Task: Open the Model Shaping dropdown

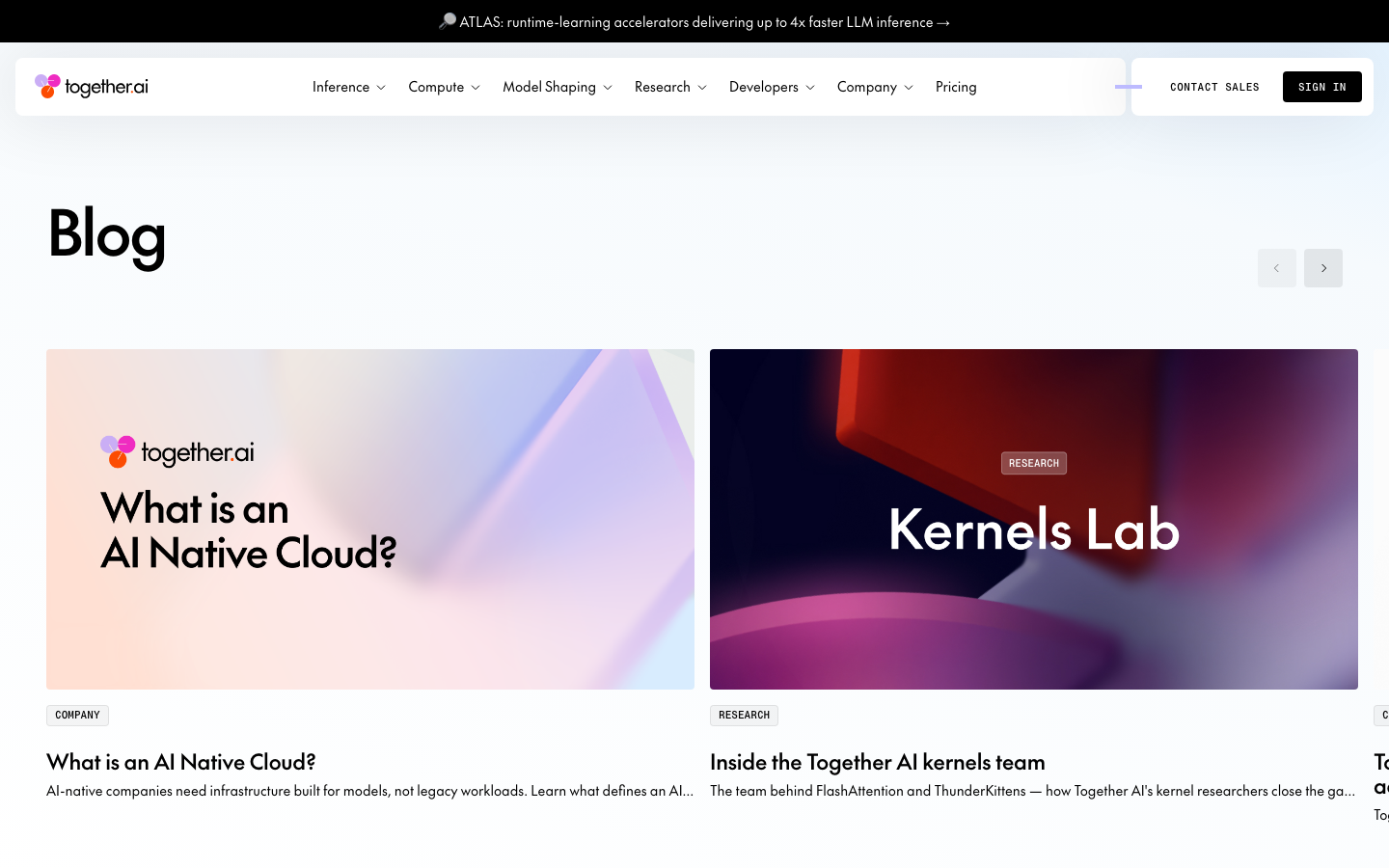Action: 558,87
